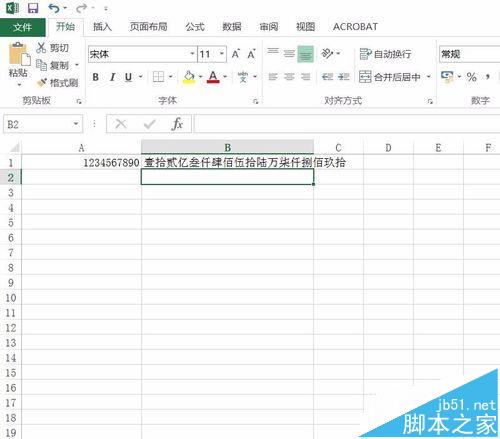Apply comma style
Viewport: 500px width, 439px height.
[x=488, y=77]
